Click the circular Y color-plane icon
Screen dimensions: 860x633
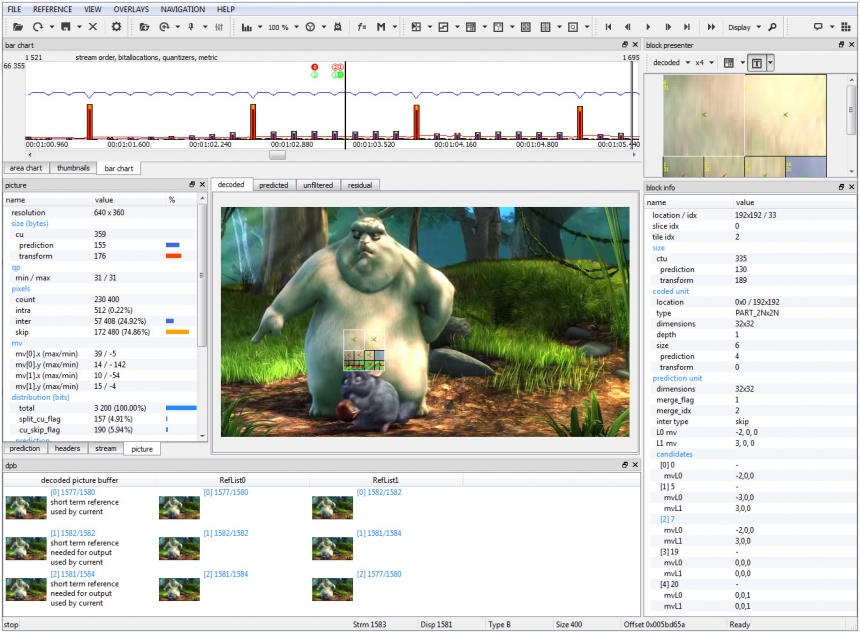tap(310, 27)
